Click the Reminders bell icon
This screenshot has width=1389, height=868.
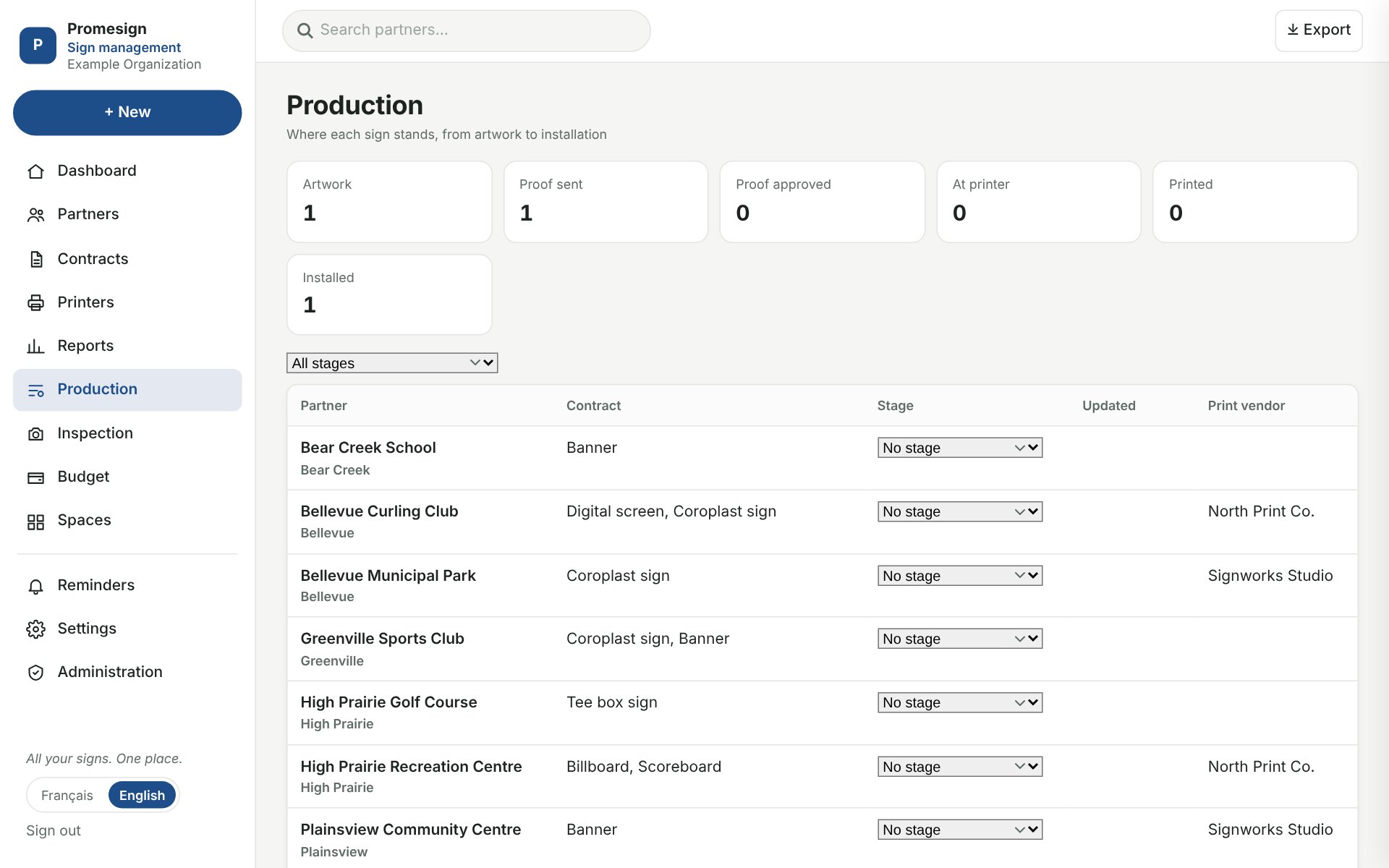35,586
